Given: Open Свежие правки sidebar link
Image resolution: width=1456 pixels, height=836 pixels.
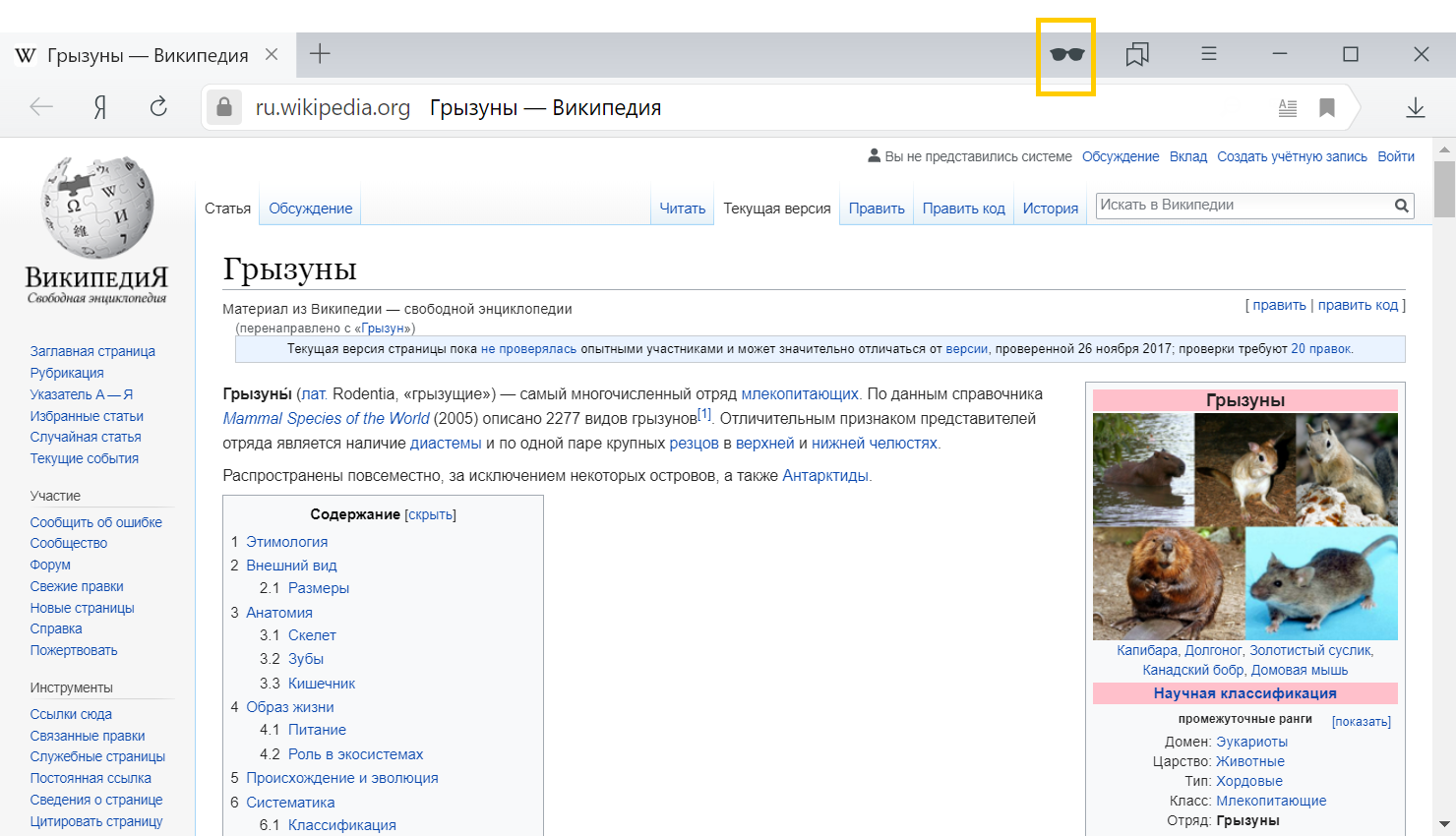Looking at the screenshot, I should pyautogui.click(x=77, y=586).
